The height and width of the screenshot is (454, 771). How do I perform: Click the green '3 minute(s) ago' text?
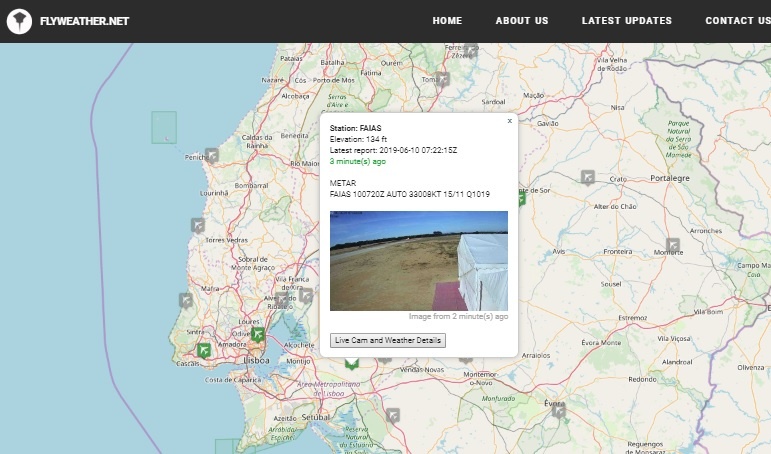(x=357, y=161)
